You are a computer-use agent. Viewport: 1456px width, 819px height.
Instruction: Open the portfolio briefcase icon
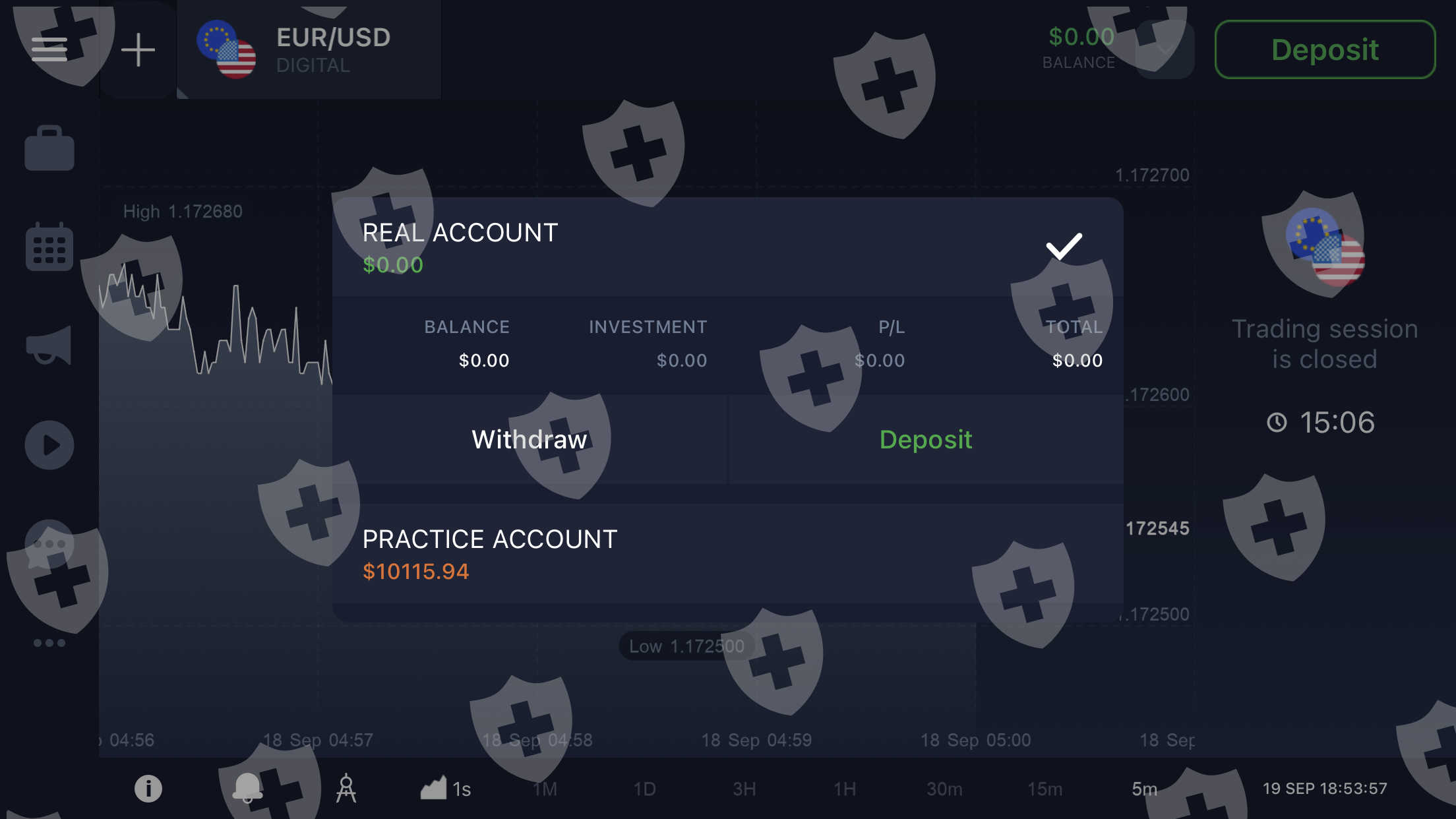[x=49, y=148]
